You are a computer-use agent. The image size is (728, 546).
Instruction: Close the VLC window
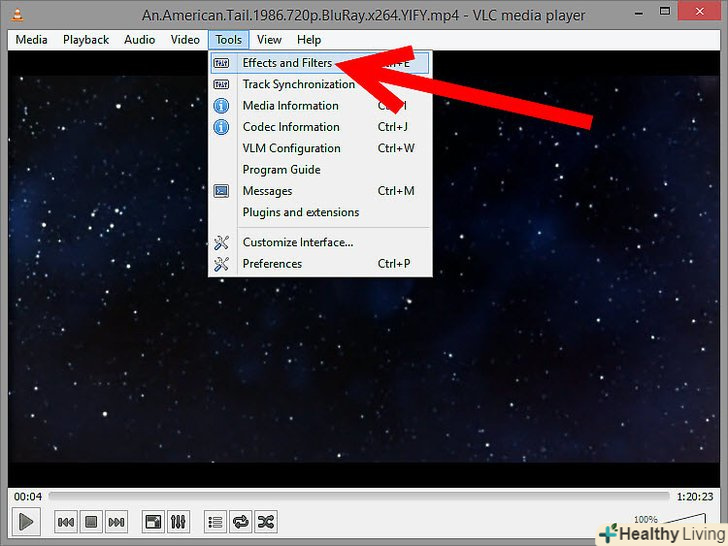point(700,12)
